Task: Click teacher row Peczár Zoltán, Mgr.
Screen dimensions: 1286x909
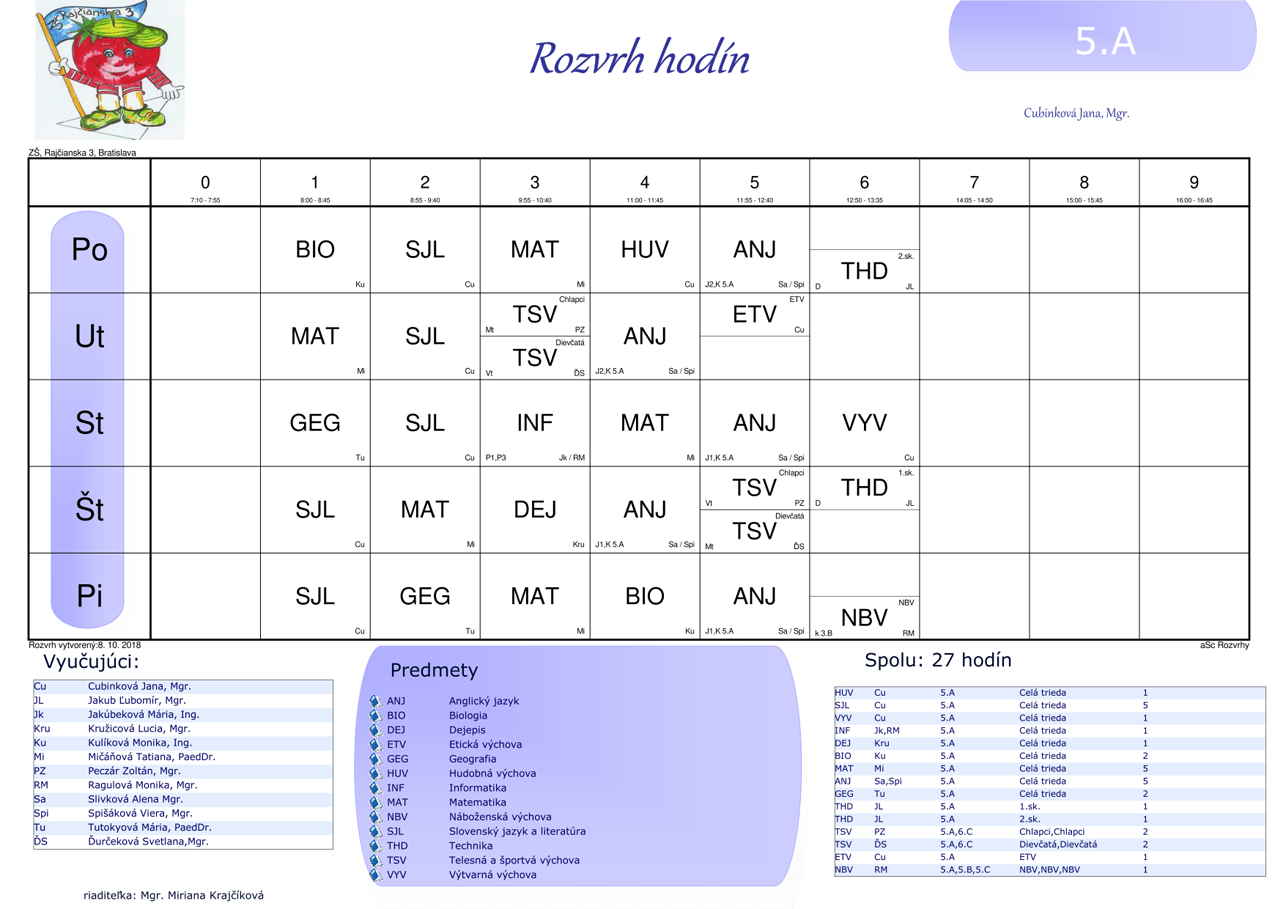Action: 183,771
